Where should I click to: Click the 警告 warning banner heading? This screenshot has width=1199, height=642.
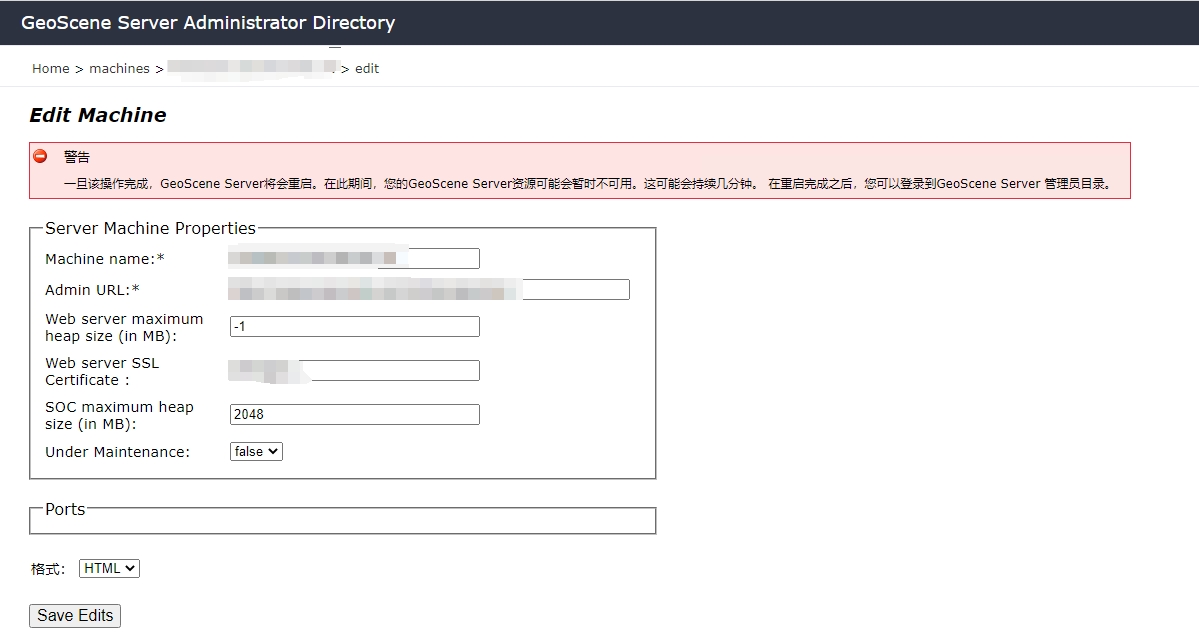[x=77, y=156]
